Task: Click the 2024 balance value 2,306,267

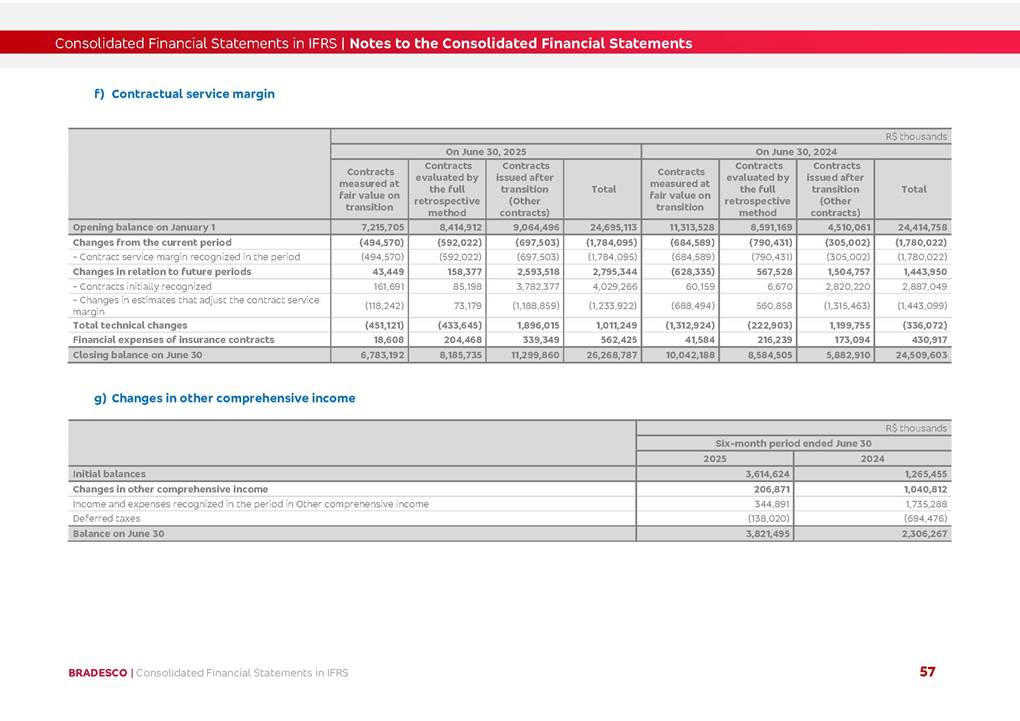Action: [922, 534]
